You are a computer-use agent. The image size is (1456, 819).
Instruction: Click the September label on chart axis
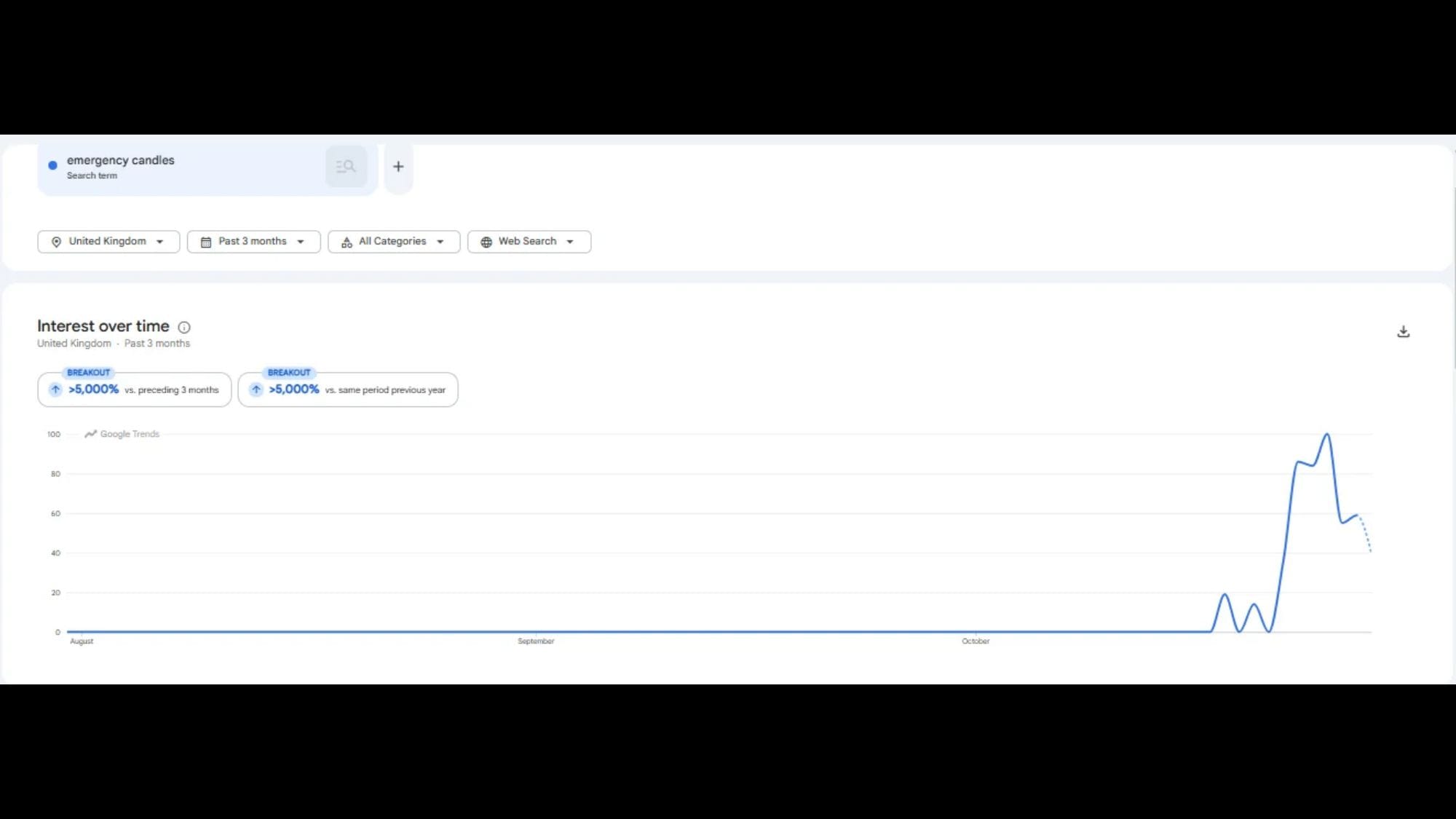pos(536,641)
